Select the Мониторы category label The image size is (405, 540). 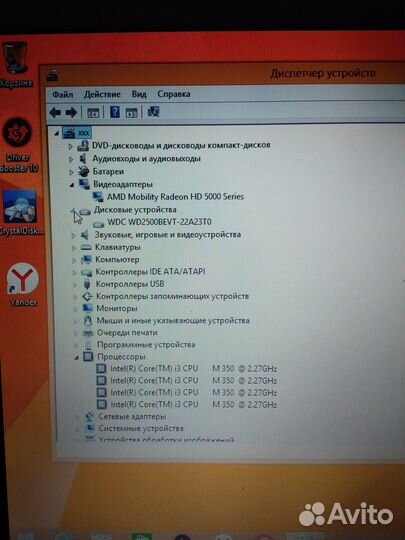[117, 309]
